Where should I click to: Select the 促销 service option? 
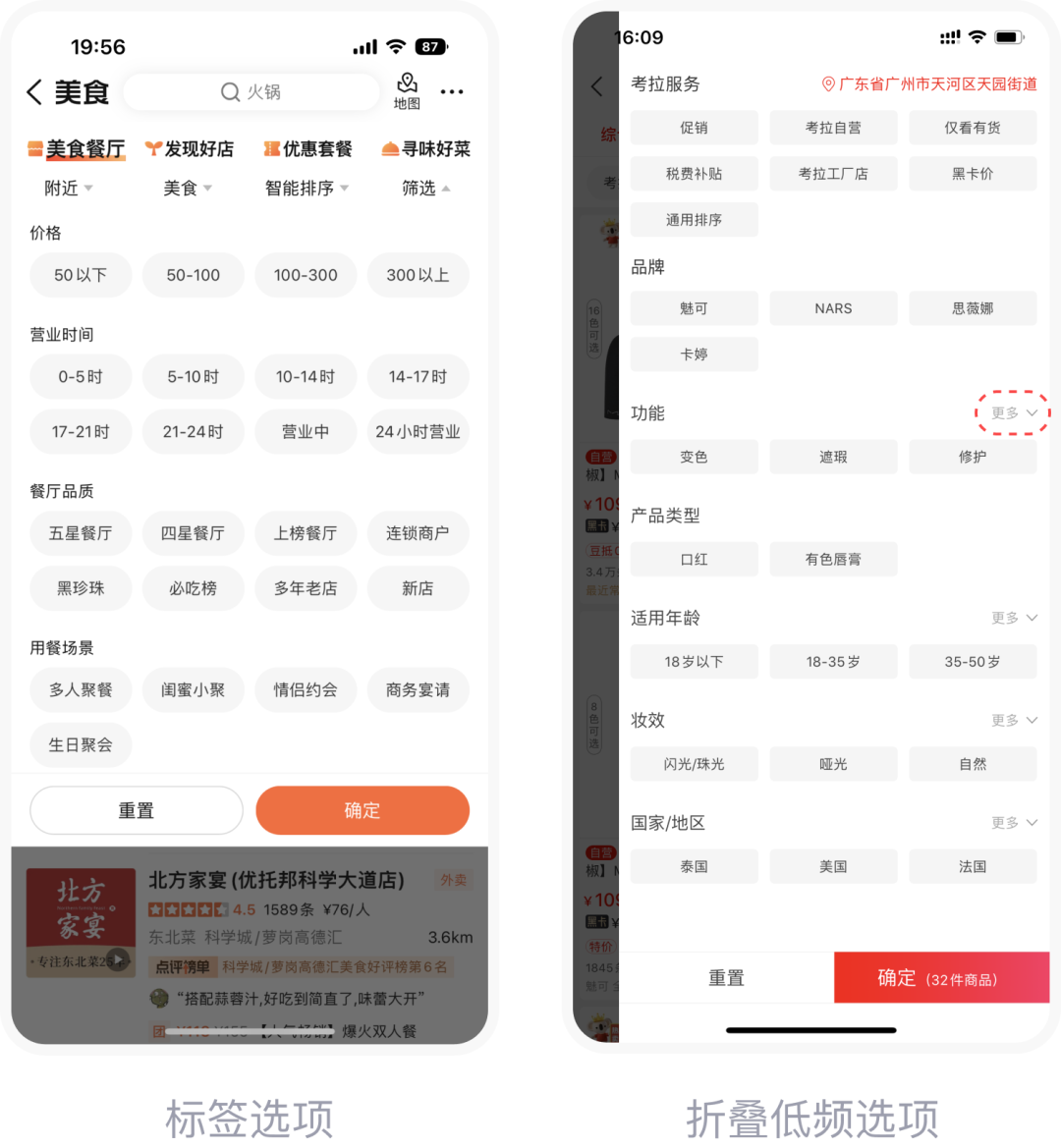point(695,128)
